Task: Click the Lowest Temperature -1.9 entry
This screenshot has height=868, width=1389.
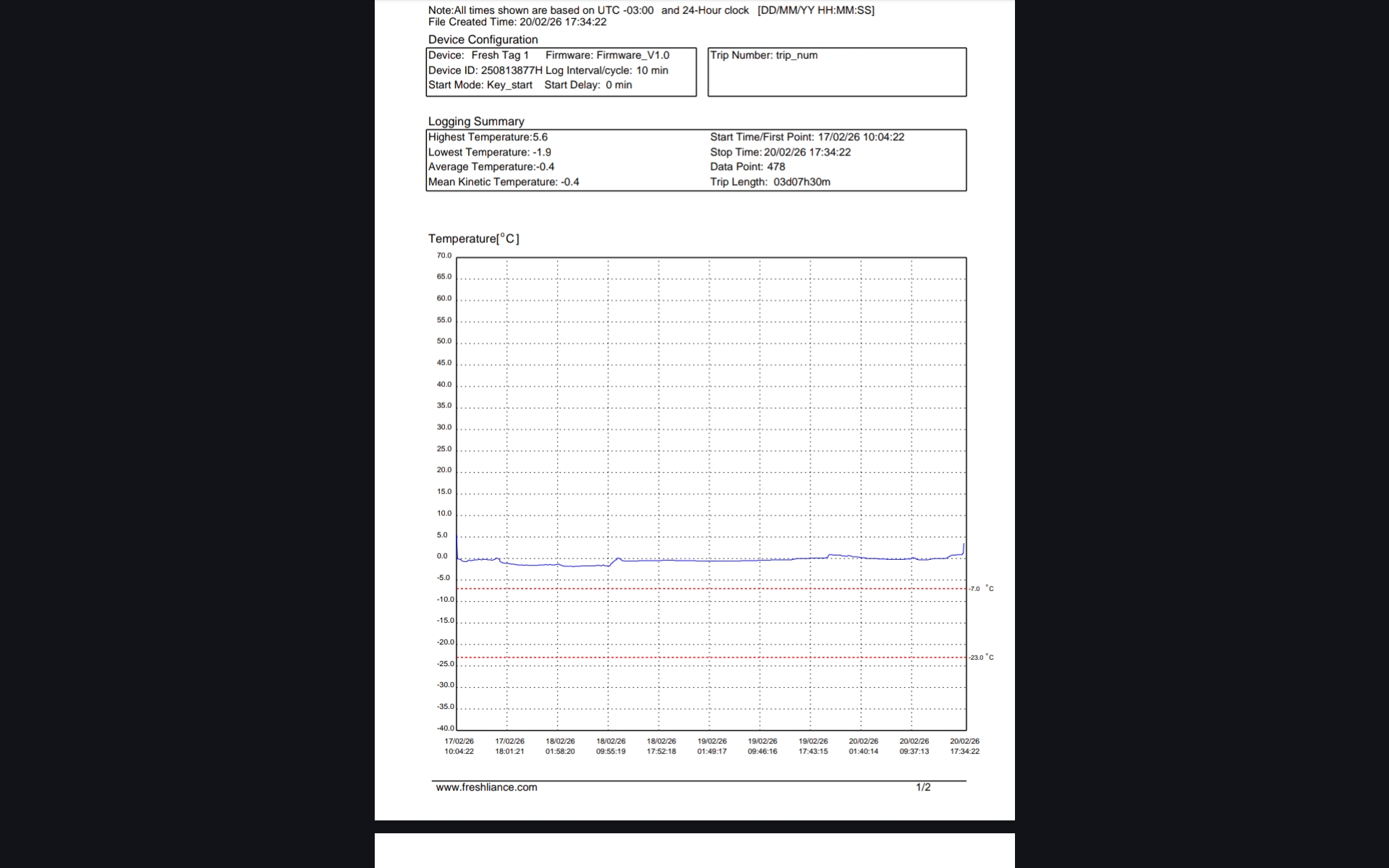Action: pos(489,152)
